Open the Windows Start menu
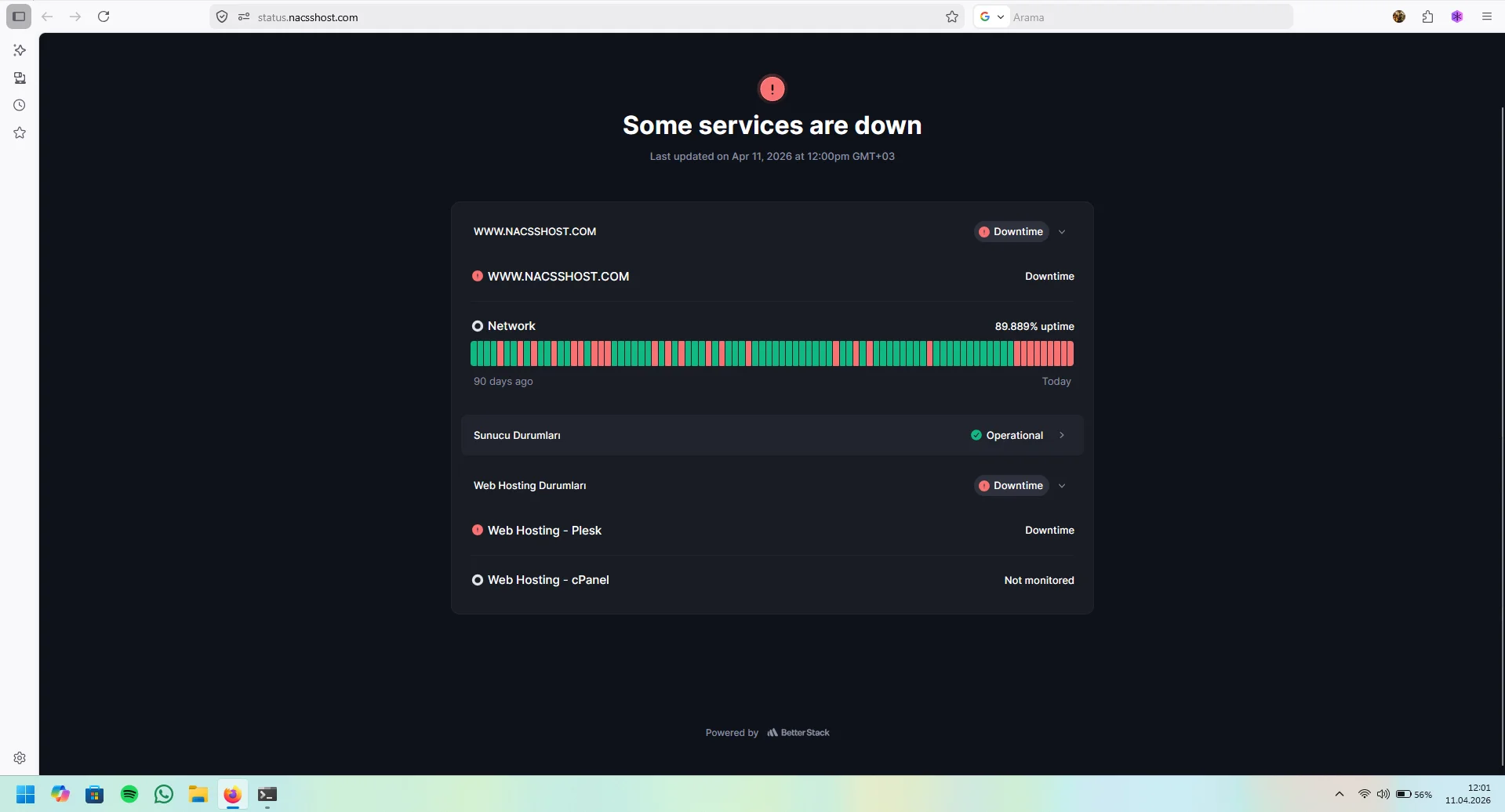This screenshot has height=812, width=1505. [26, 794]
